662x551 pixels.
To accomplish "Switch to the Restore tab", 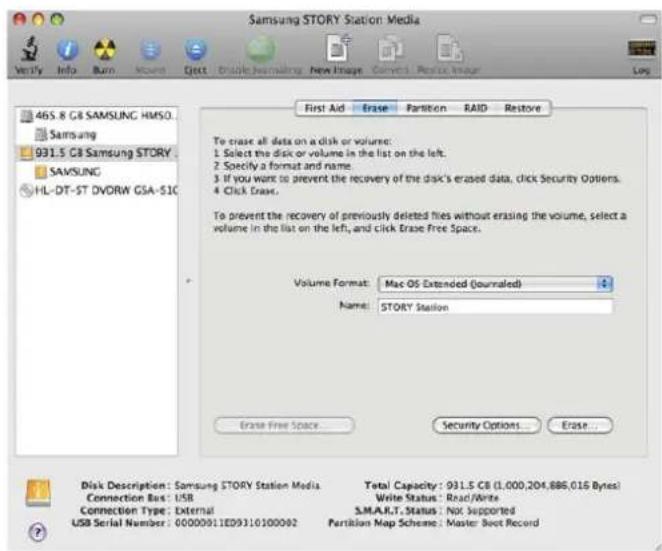I will tap(523, 109).
